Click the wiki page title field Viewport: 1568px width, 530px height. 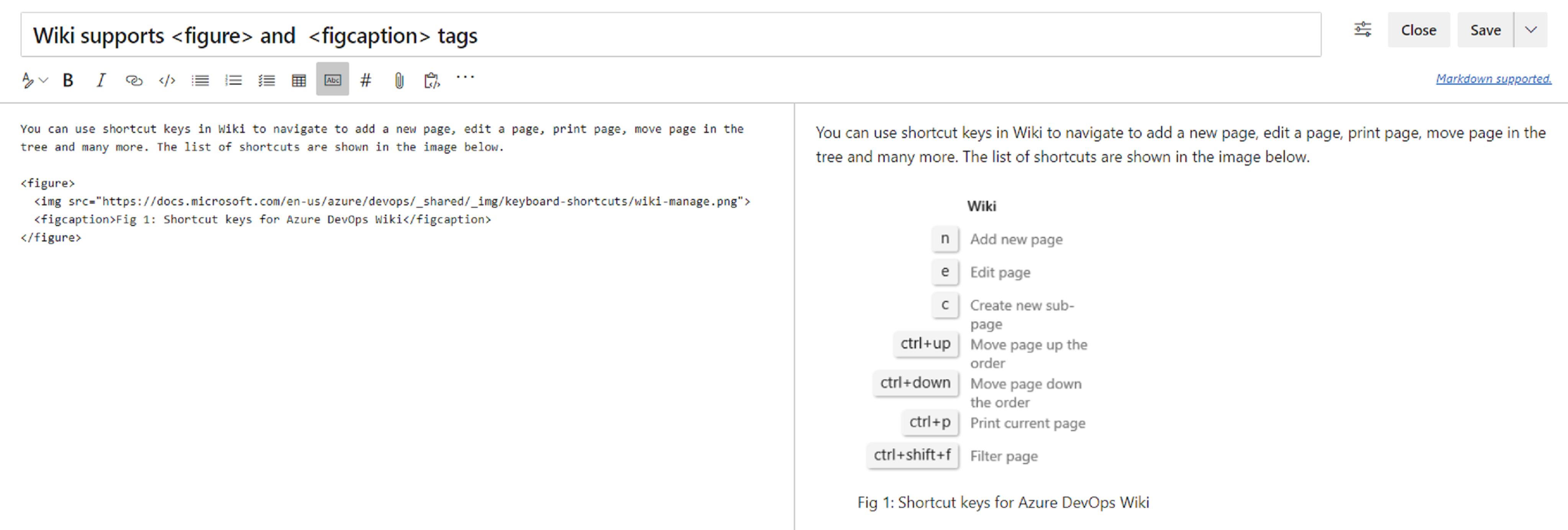pos(671,35)
